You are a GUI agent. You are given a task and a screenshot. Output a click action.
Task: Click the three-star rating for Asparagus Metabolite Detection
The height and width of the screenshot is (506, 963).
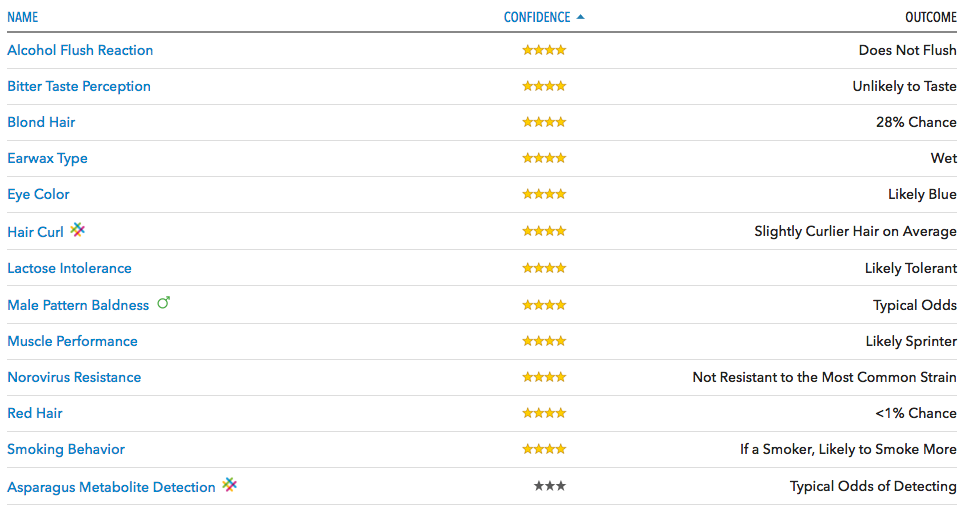[x=549, y=486]
